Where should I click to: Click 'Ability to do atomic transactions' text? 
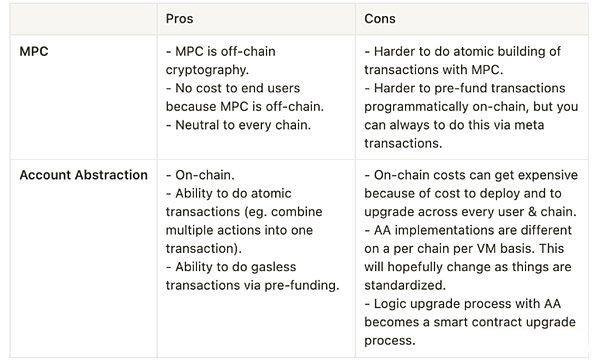[228, 202]
